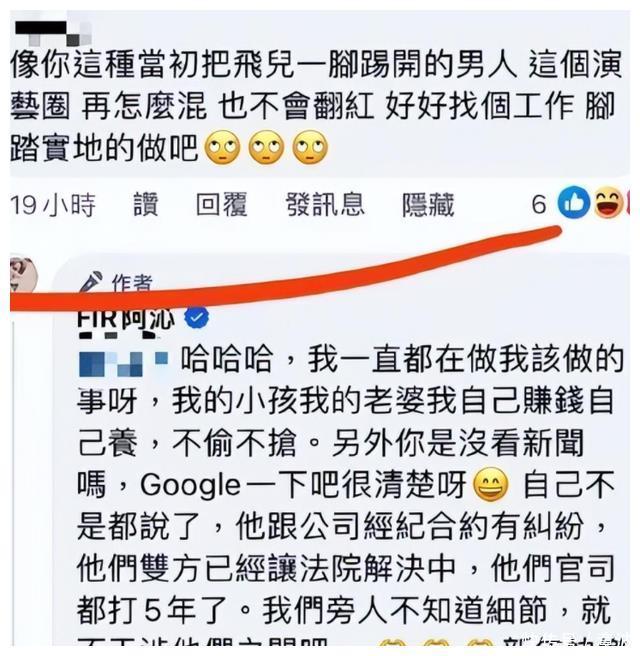Click the laughing face reaction icon
The image size is (640, 656).
coord(609,202)
